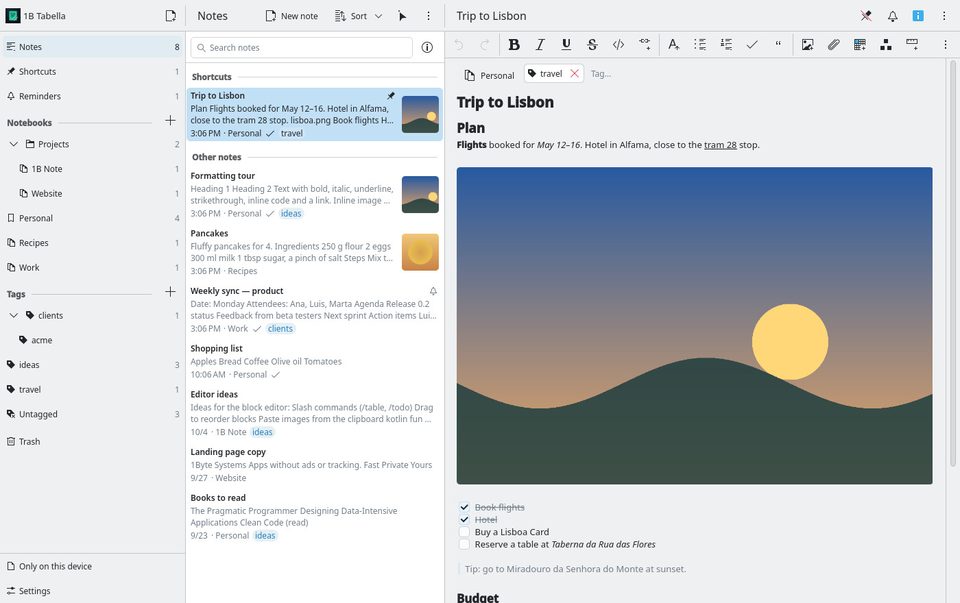The image size is (960, 603).
Task: Attach a file with paperclip icon
Action: pos(833,45)
